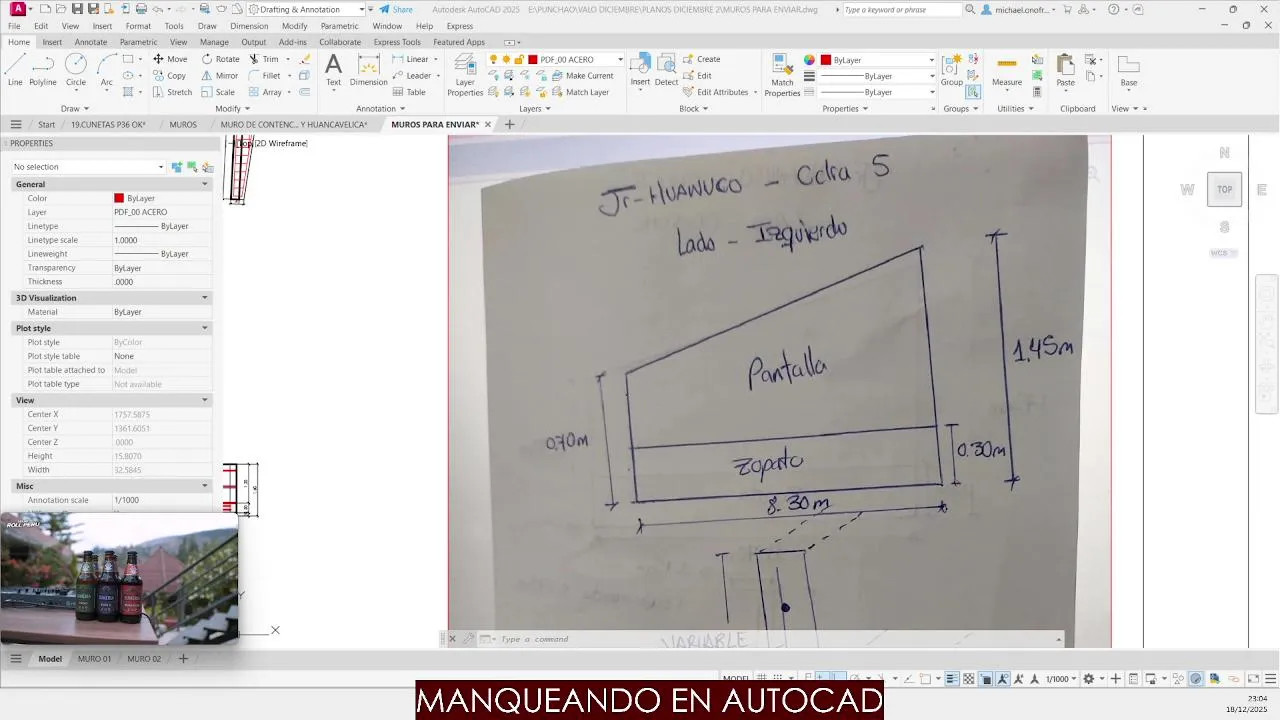Collapse the Plot style section
1280x720 pixels.
coord(205,328)
